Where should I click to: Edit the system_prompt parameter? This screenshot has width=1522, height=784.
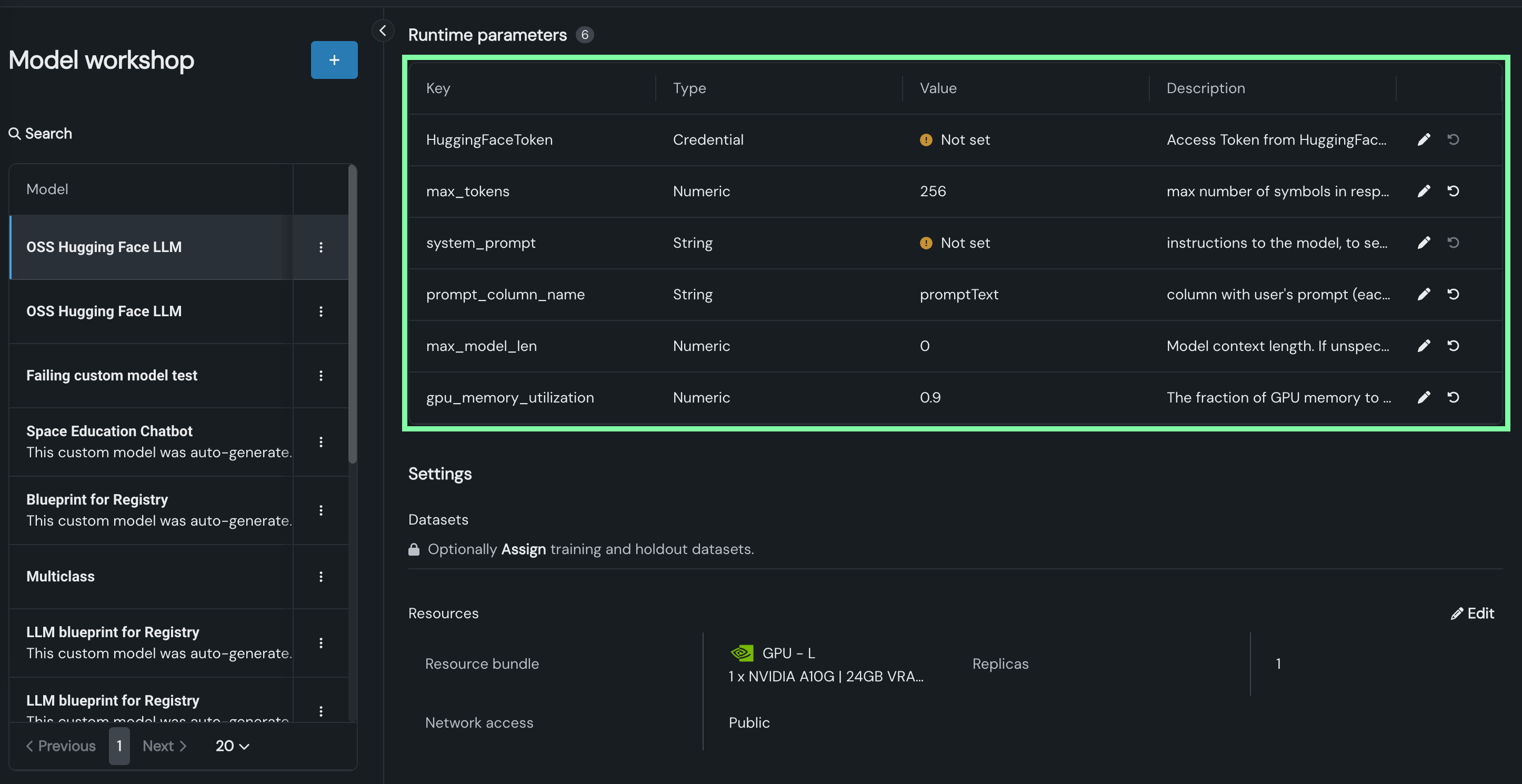coord(1424,243)
